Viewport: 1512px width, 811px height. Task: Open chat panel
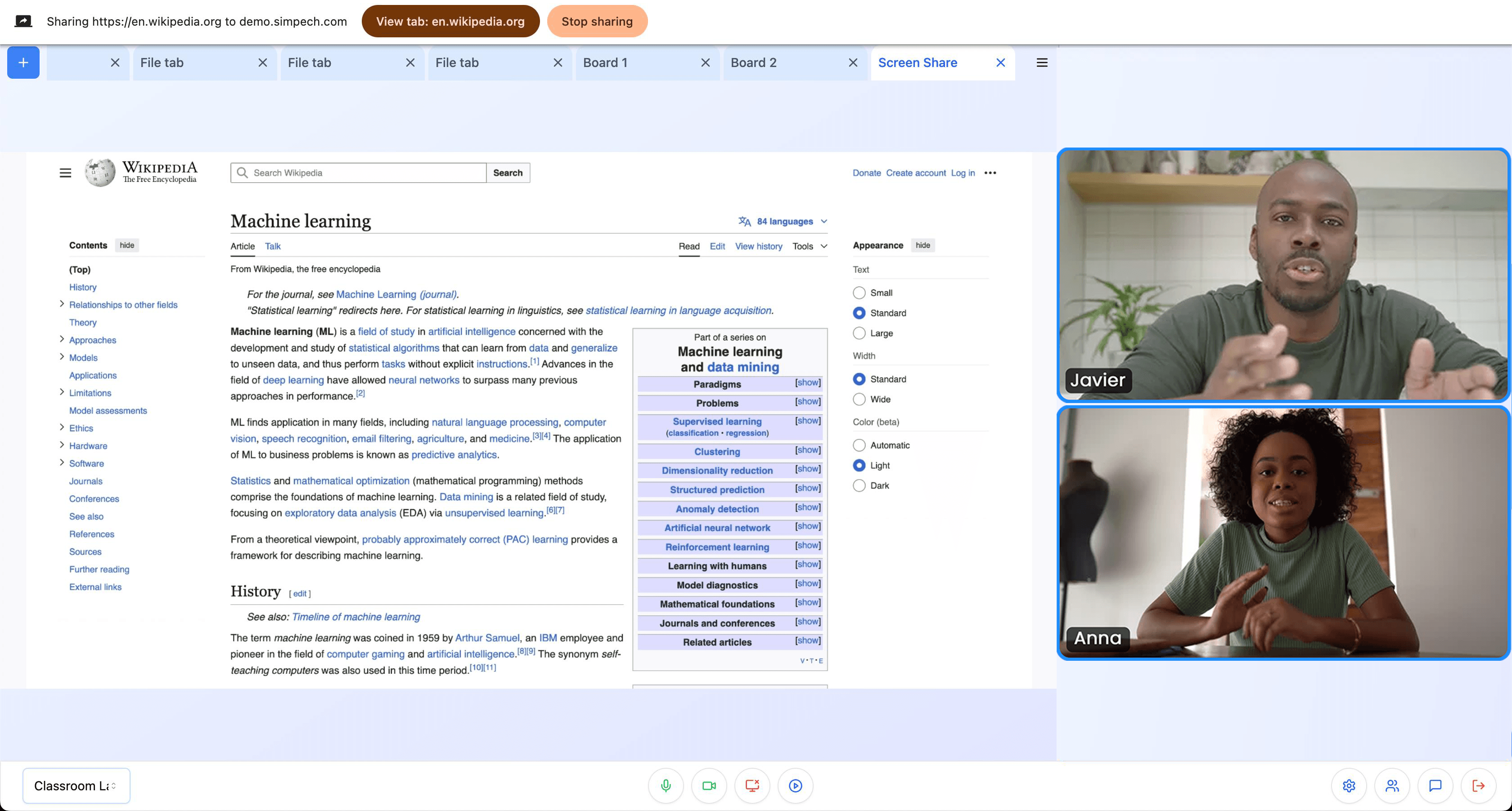(x=1435, y=785)
